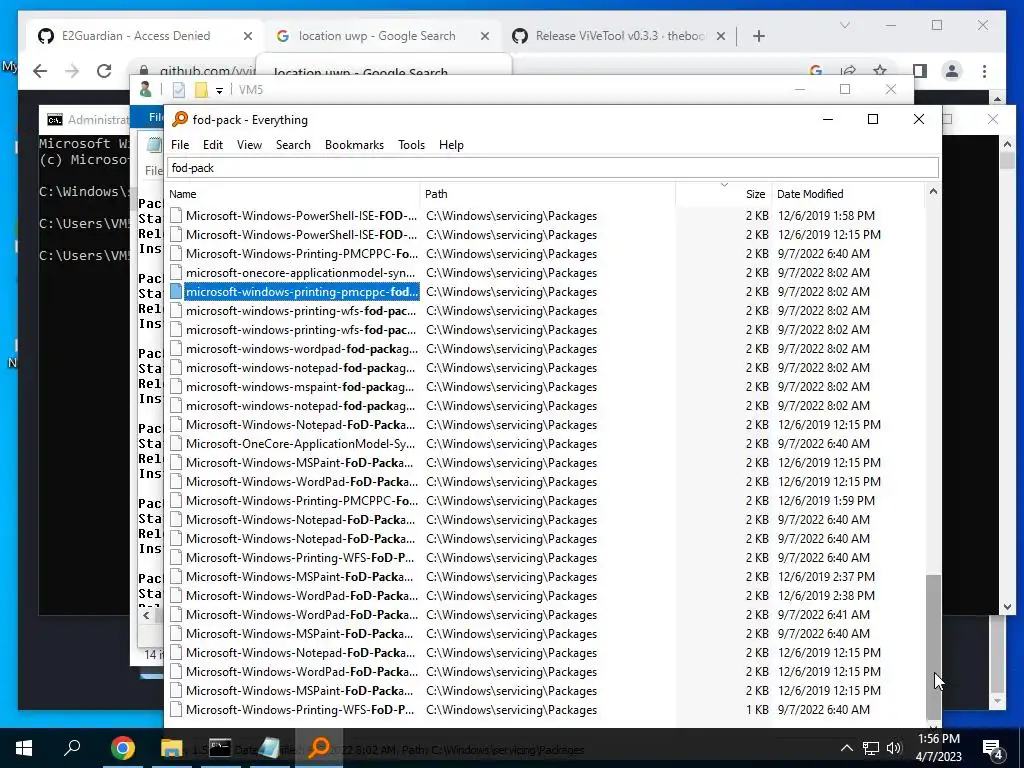Open network status tray icon
The image size is (1024, 768).
pos(871,748)
